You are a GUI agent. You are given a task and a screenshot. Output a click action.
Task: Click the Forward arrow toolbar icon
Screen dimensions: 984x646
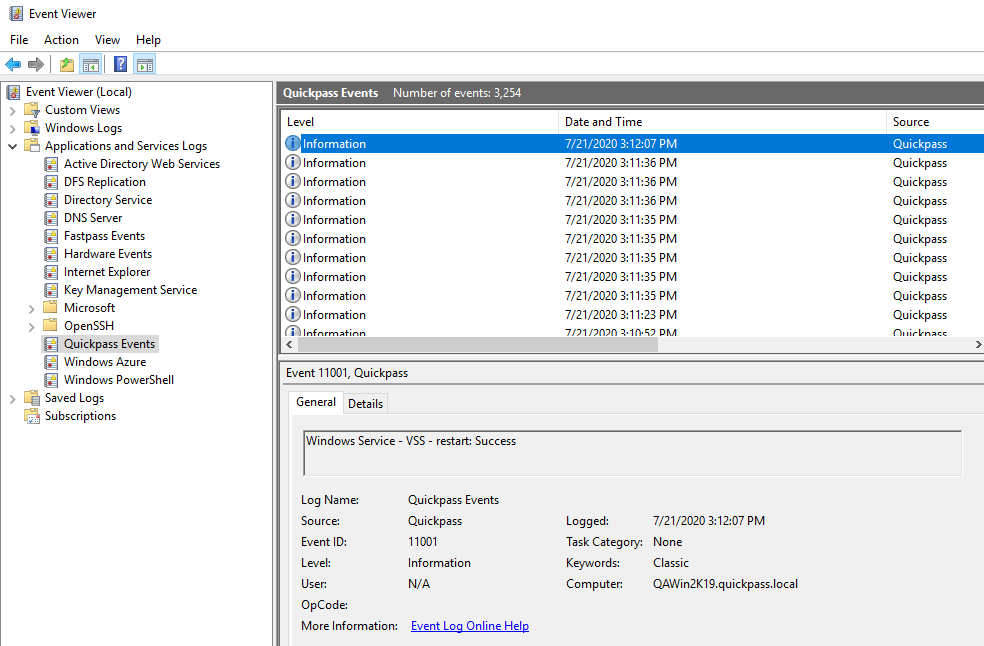click(36, 64)
